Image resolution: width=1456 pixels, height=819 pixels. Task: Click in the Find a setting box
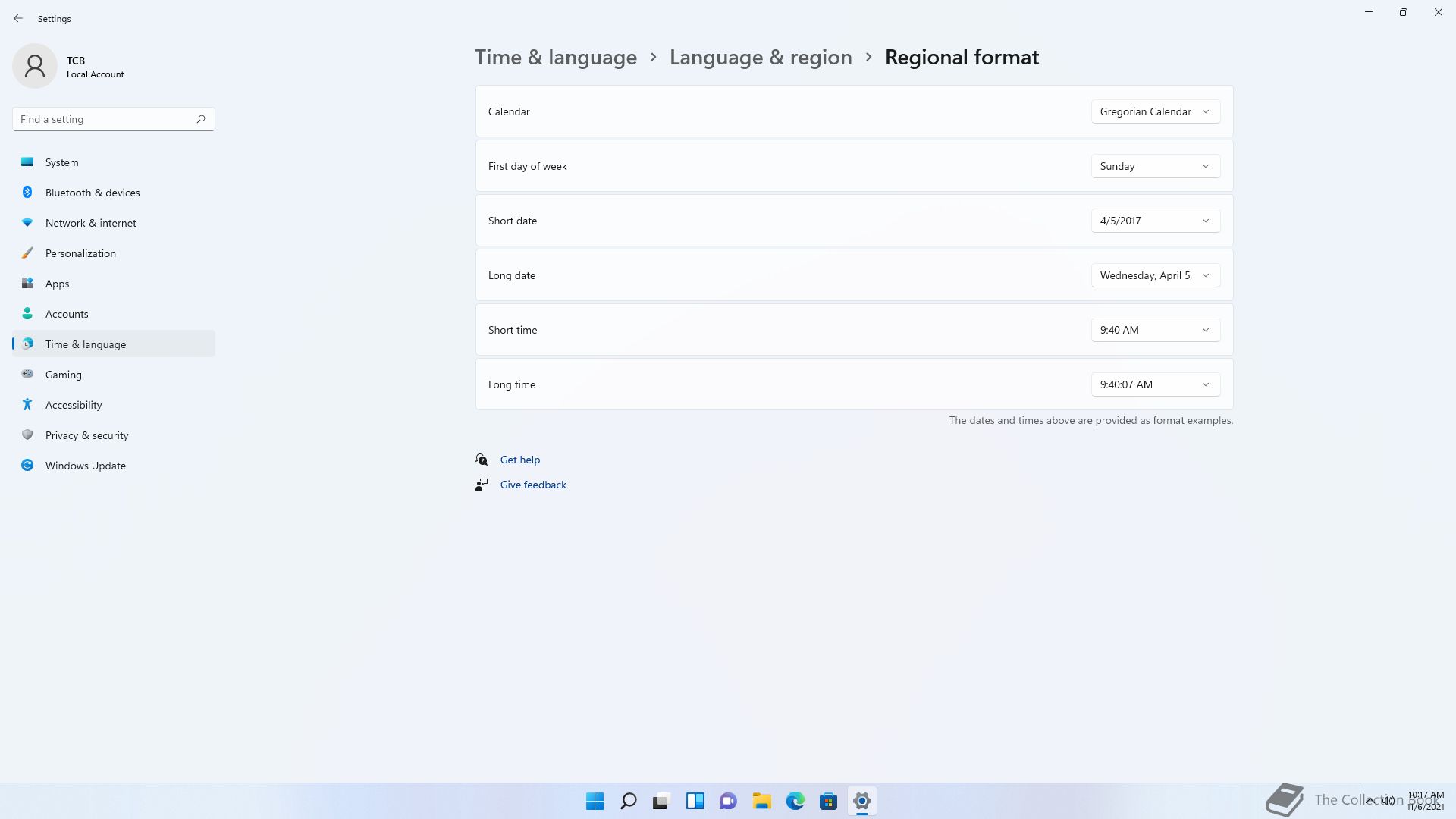[x=114, y=119]
